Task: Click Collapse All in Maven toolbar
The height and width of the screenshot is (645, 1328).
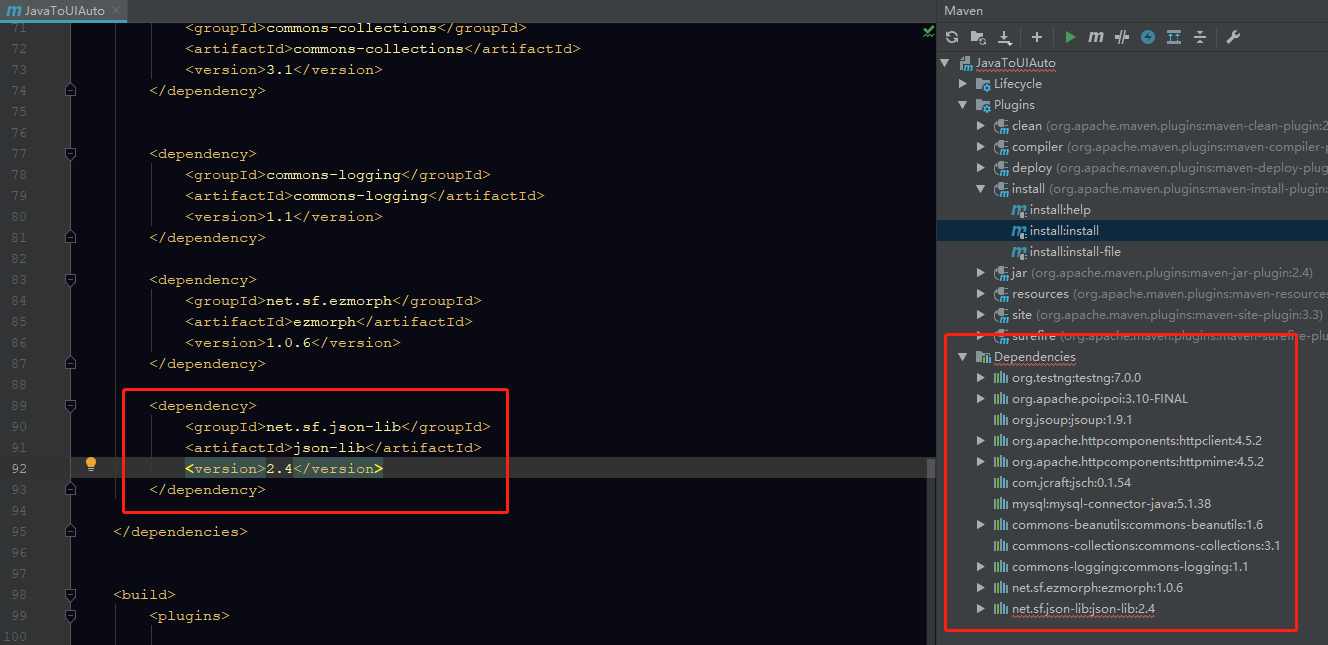Action: (1200, 37)
